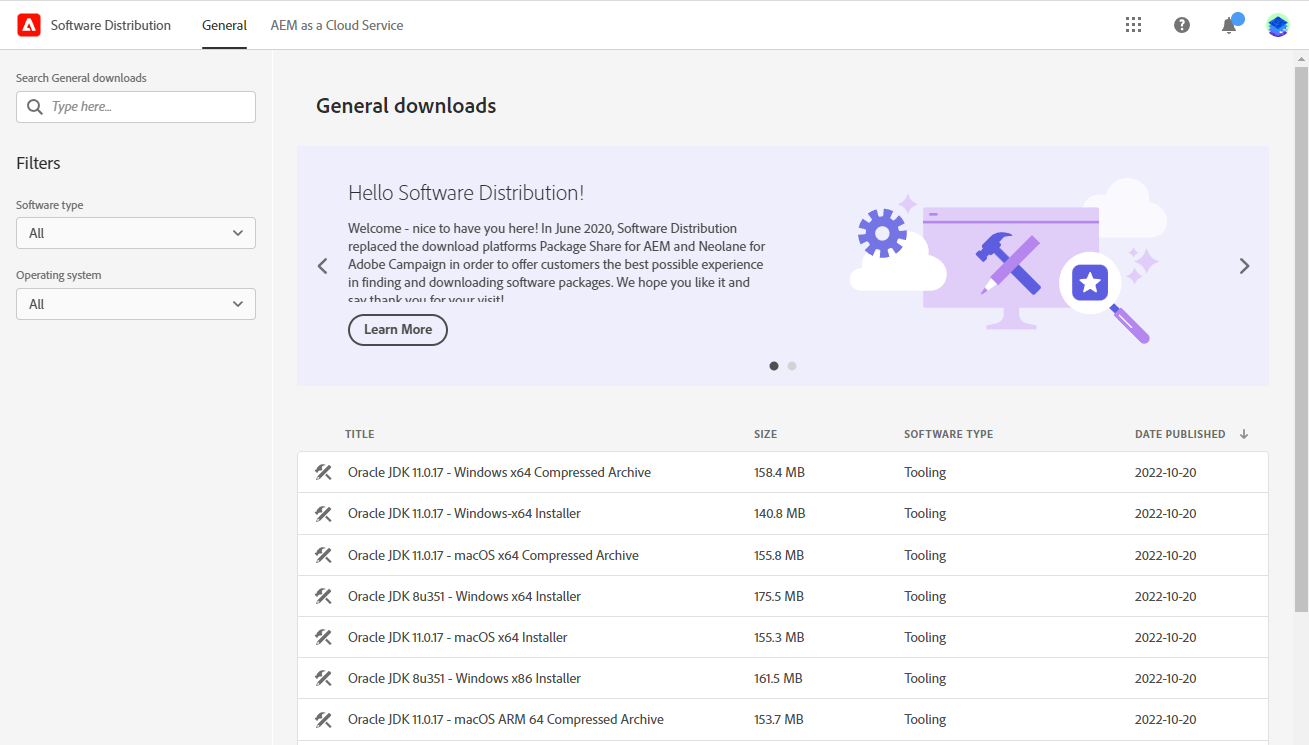The height and width of the screenshot is (745, 1309).
Task: Click tooling icon for macOS x64 Installer row
Action: 323,637
